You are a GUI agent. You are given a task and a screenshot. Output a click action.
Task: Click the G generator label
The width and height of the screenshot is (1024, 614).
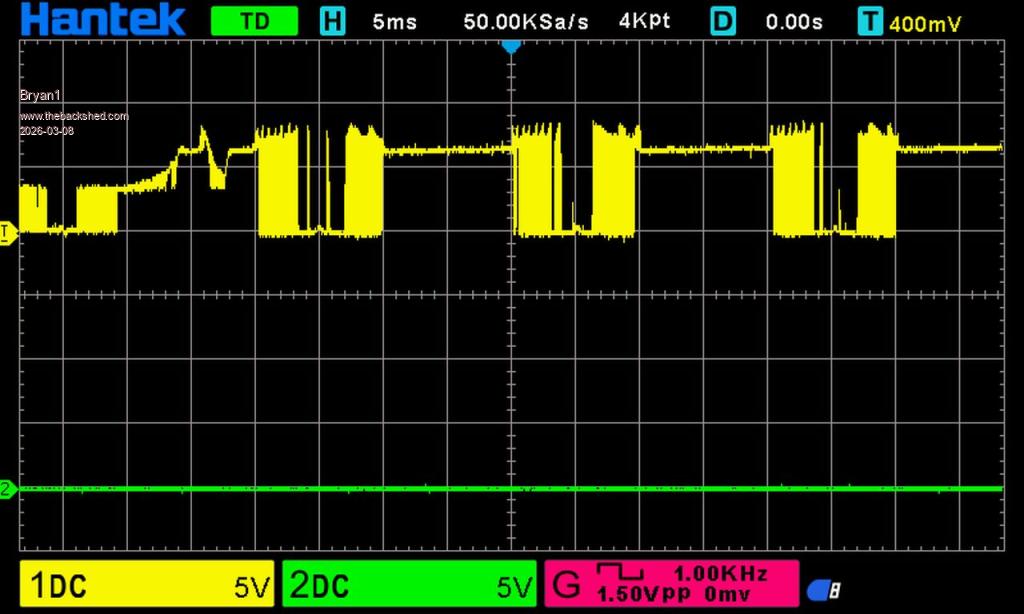tap(565, 585)
